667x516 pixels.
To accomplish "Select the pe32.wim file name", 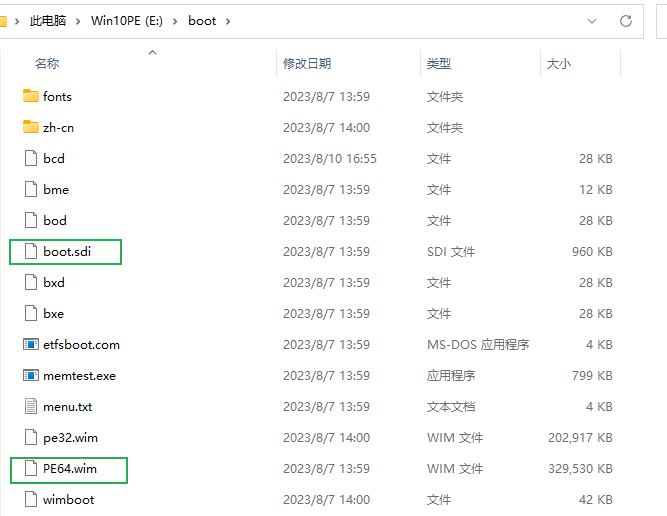I will pos(70,438).
